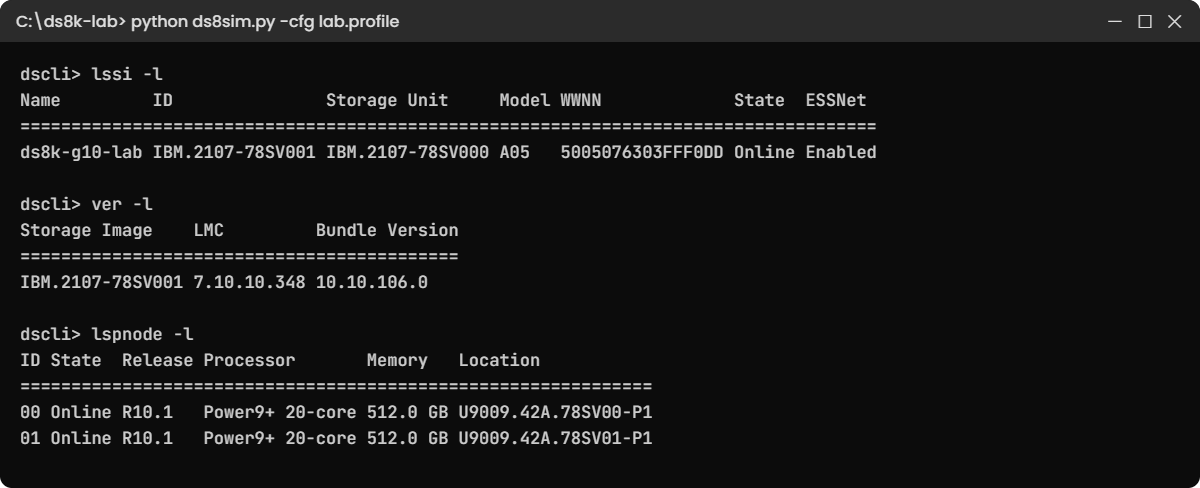Click the Online state in lssi output
Screen dimensions: 1200x488
pos(764,152)
